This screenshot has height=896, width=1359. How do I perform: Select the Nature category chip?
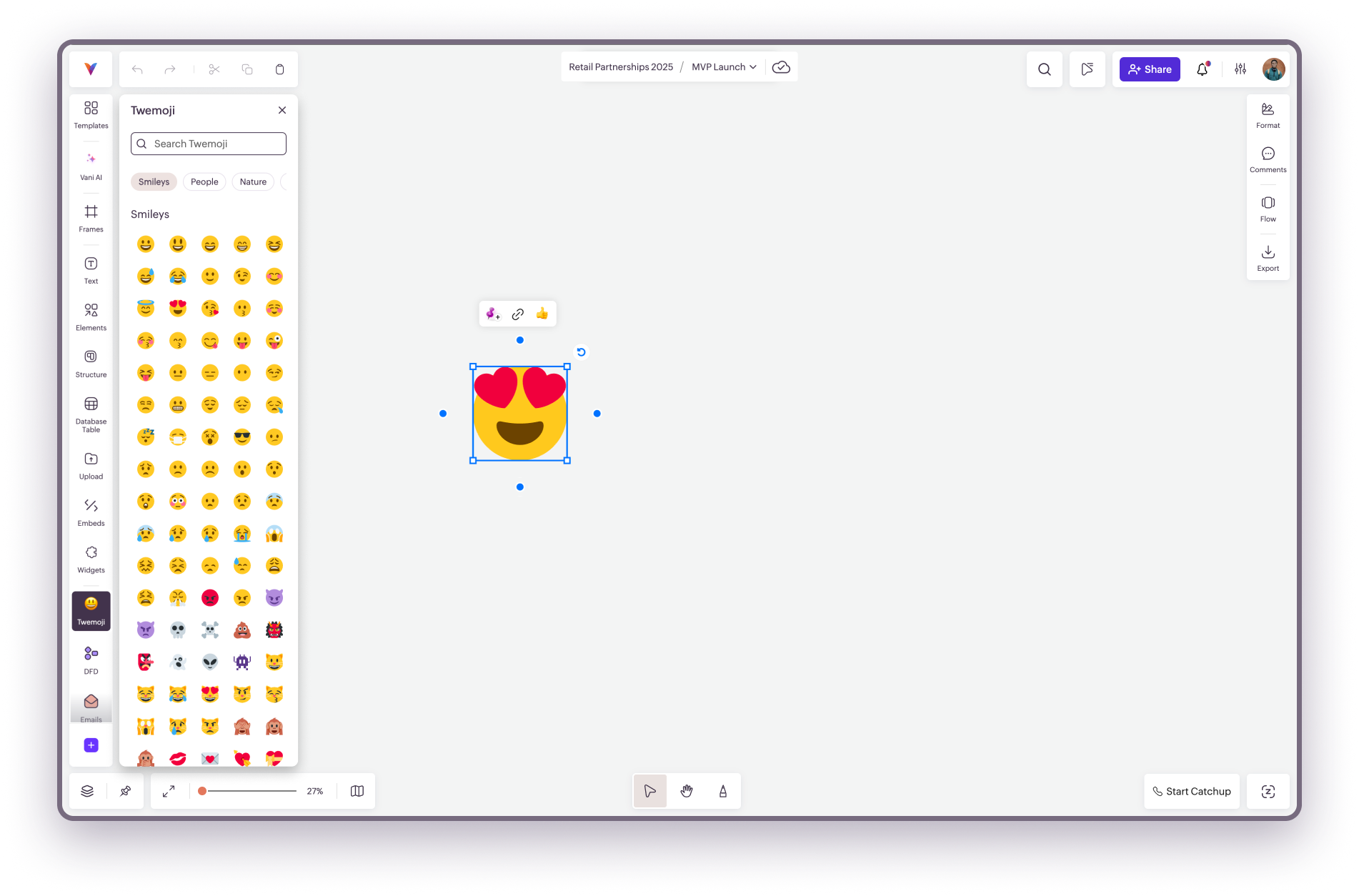click(253, 182)
